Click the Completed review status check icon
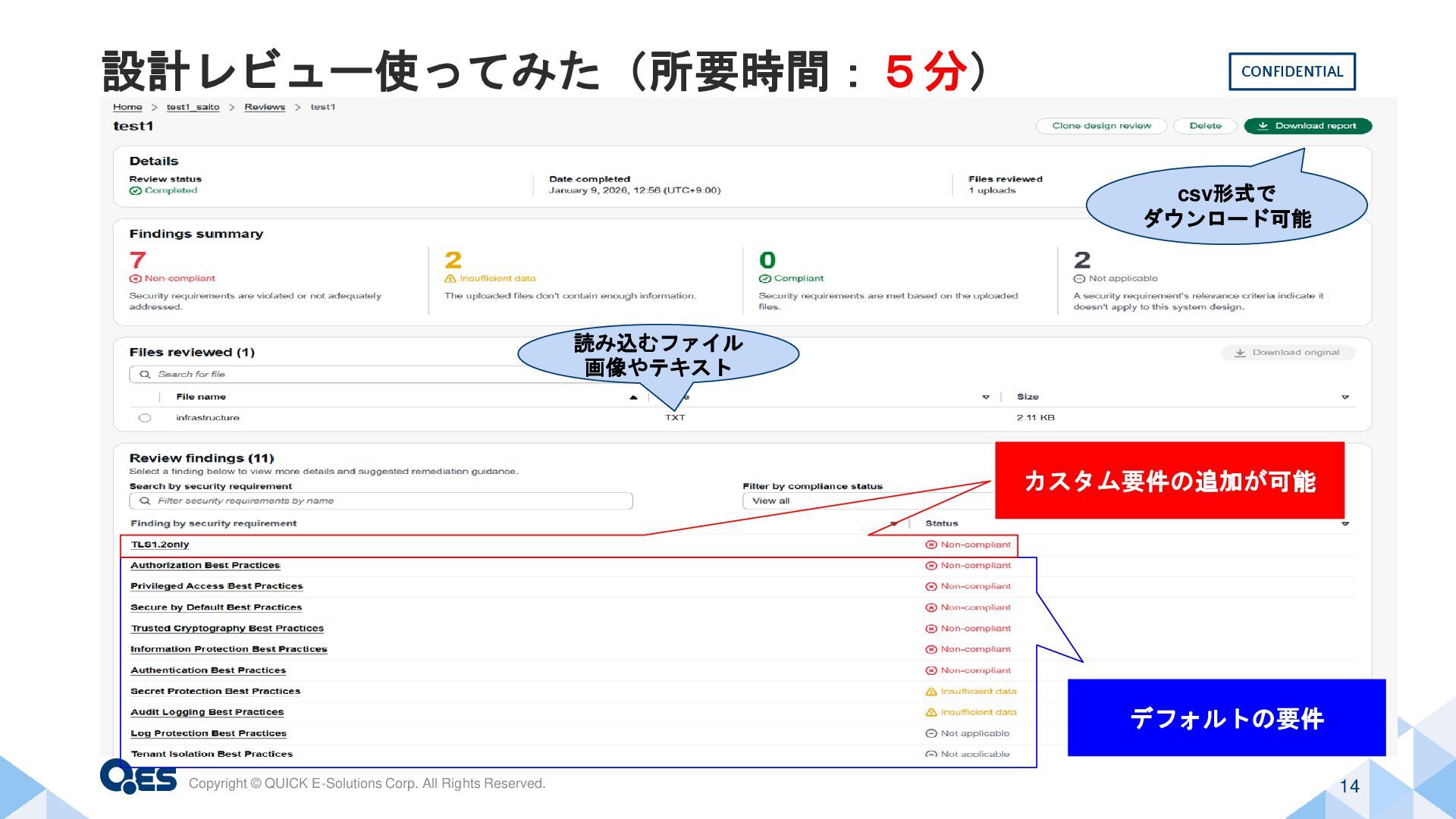 point(135,191)
